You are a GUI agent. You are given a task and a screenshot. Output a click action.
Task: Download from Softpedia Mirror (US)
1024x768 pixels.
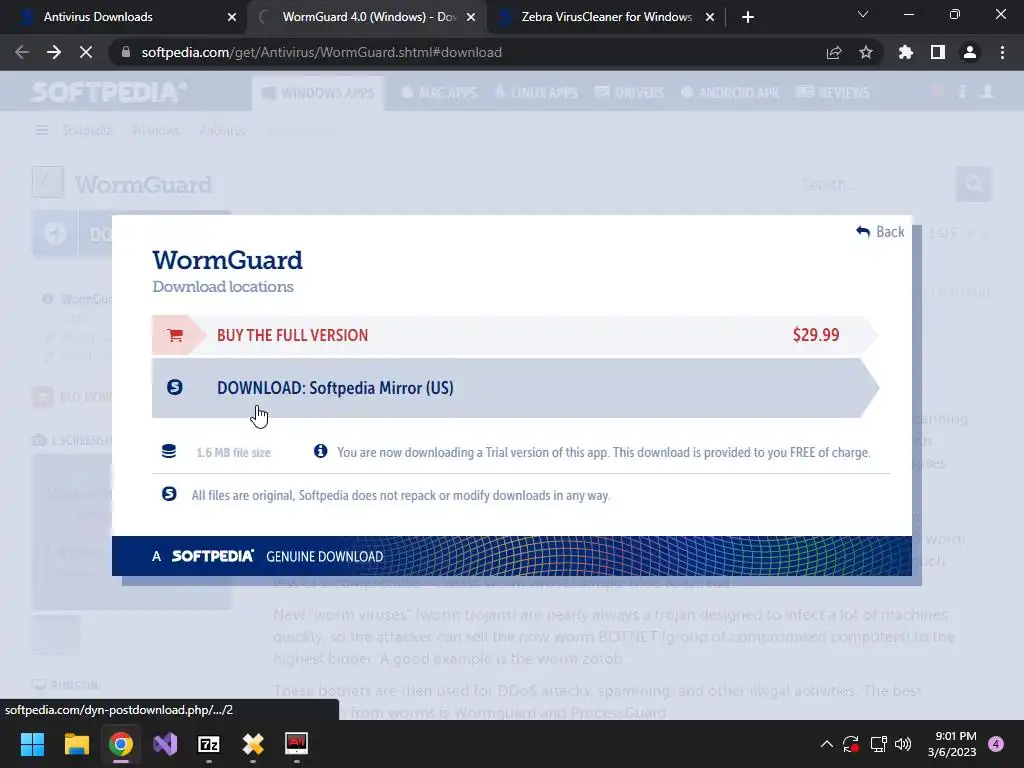click(515, 388)
